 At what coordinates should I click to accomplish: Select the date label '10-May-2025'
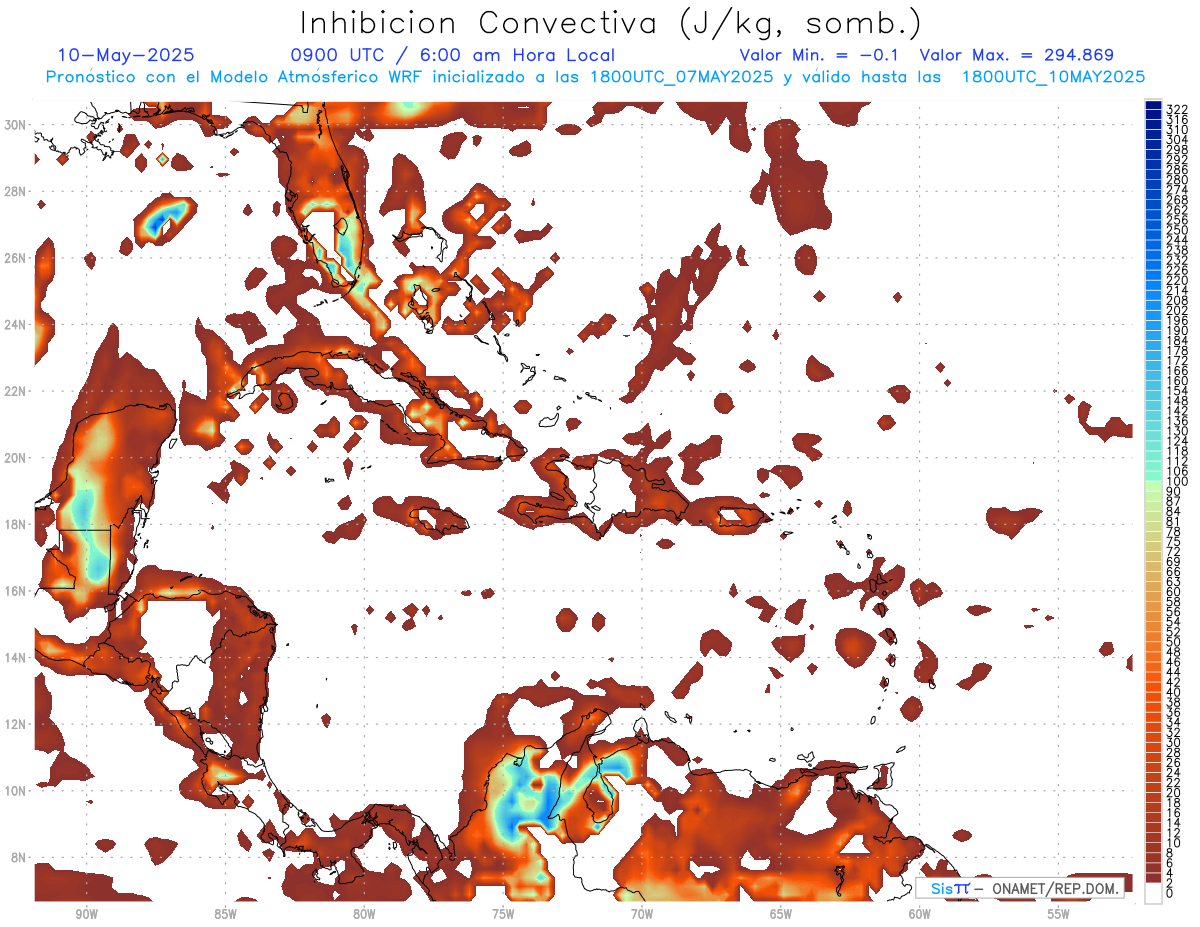126,56
